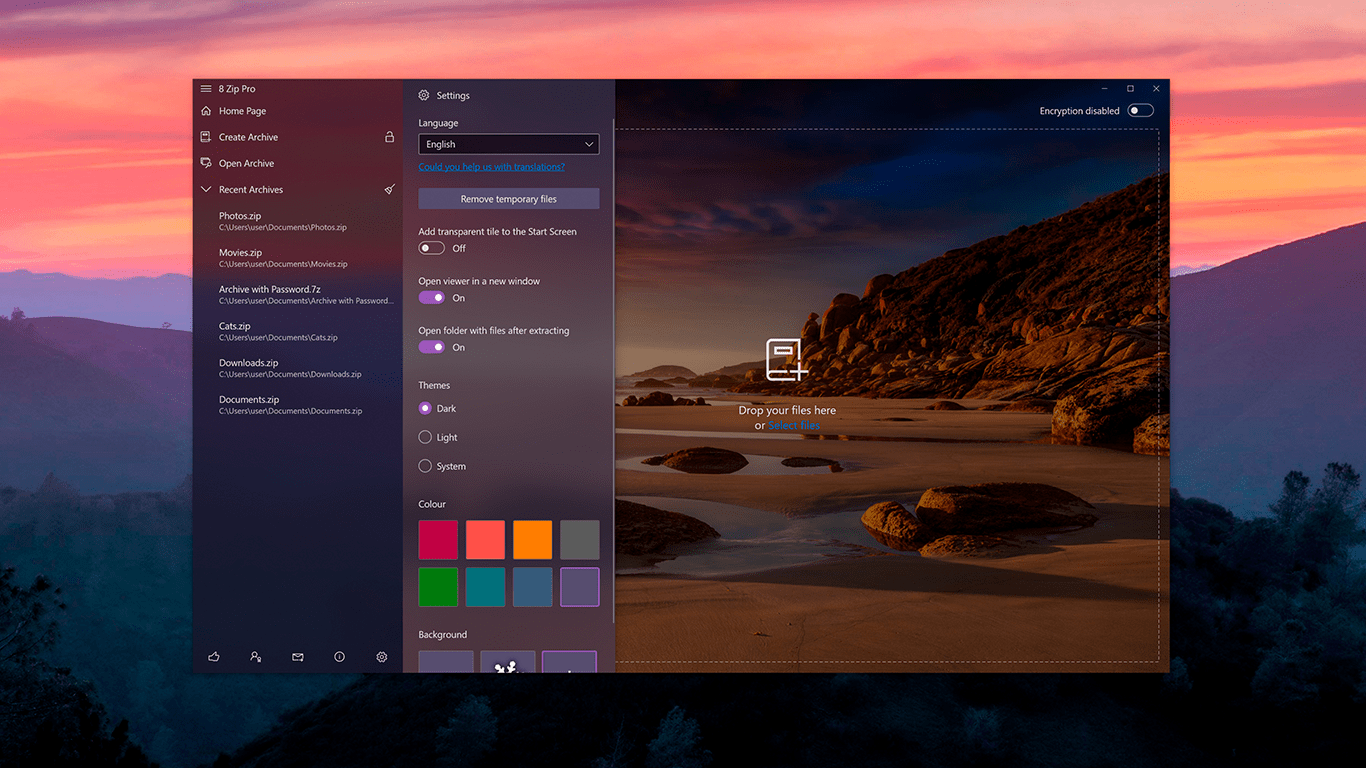Click the 'Themes' section label
Image resolution: width=1366 pixels, height=768 pixels.
point(434,385)
